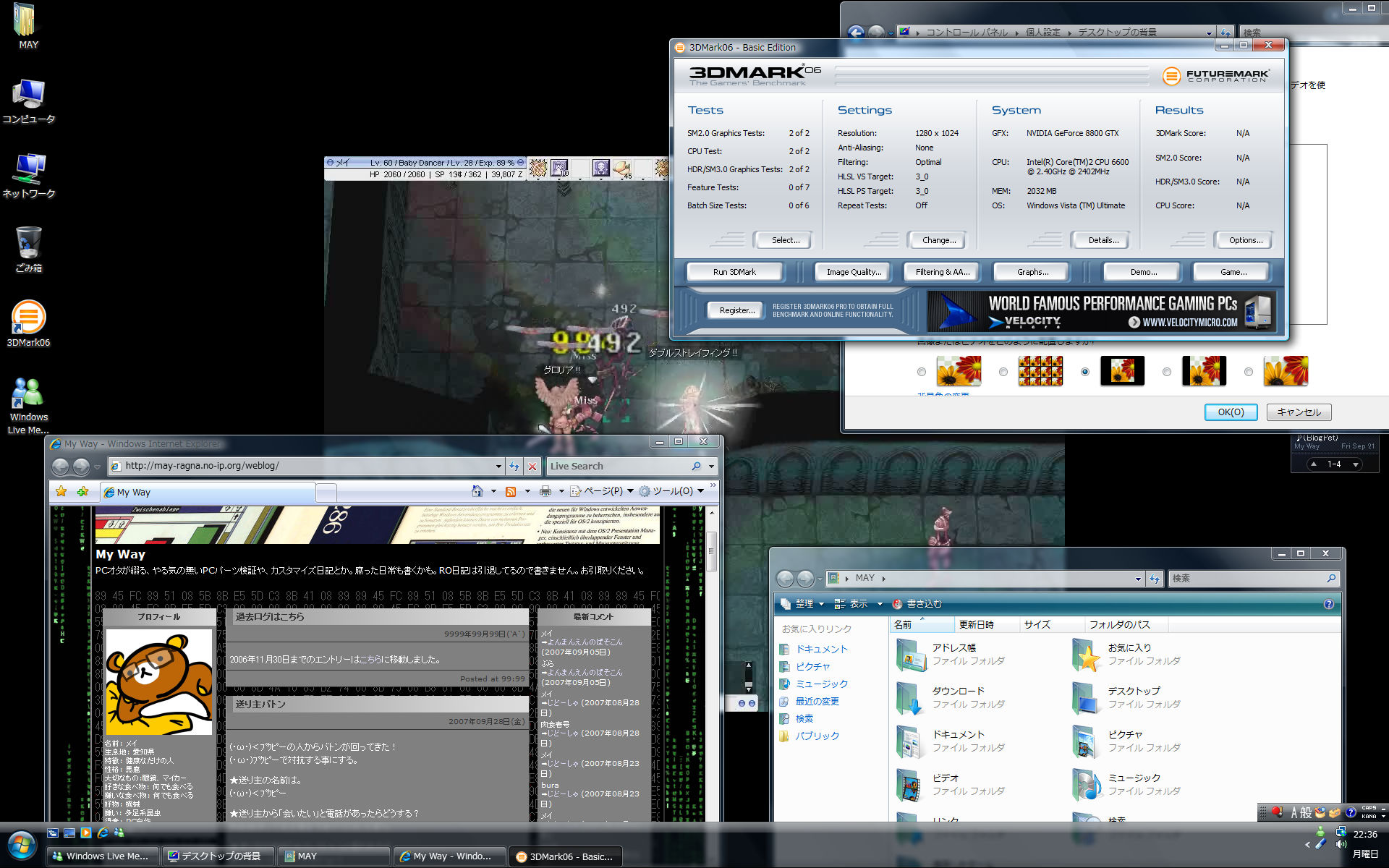The image size is (1389, 868).
Task: Switch to デスクトップの背景 taskbar button
Action: tap(218, 856)
